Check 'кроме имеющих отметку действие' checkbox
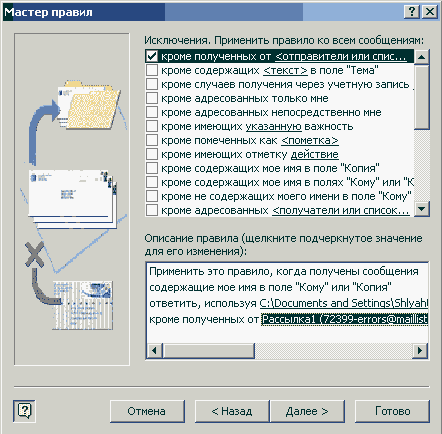The height and width of the screenshot is (434, 442). 152,154
